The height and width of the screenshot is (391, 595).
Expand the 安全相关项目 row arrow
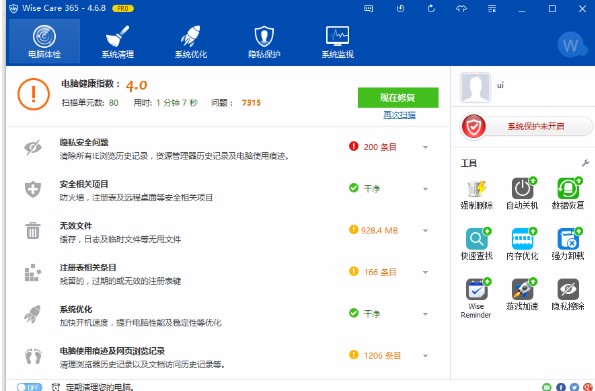tap(425, 189)
